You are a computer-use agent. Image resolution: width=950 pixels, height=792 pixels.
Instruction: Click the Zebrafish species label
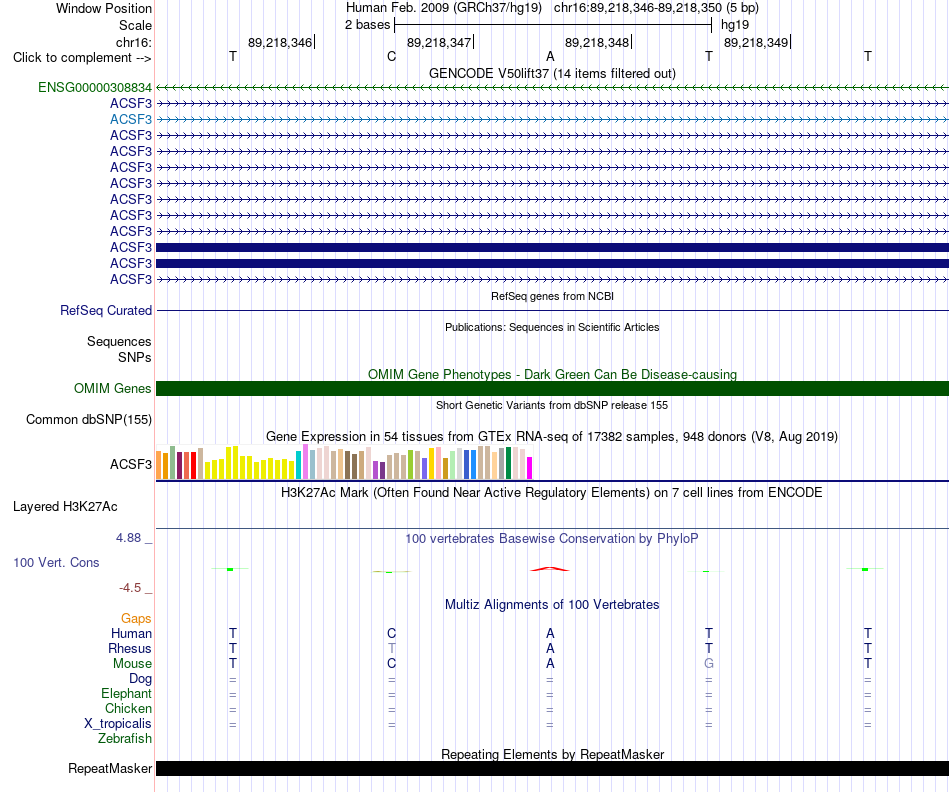[125, 739]
